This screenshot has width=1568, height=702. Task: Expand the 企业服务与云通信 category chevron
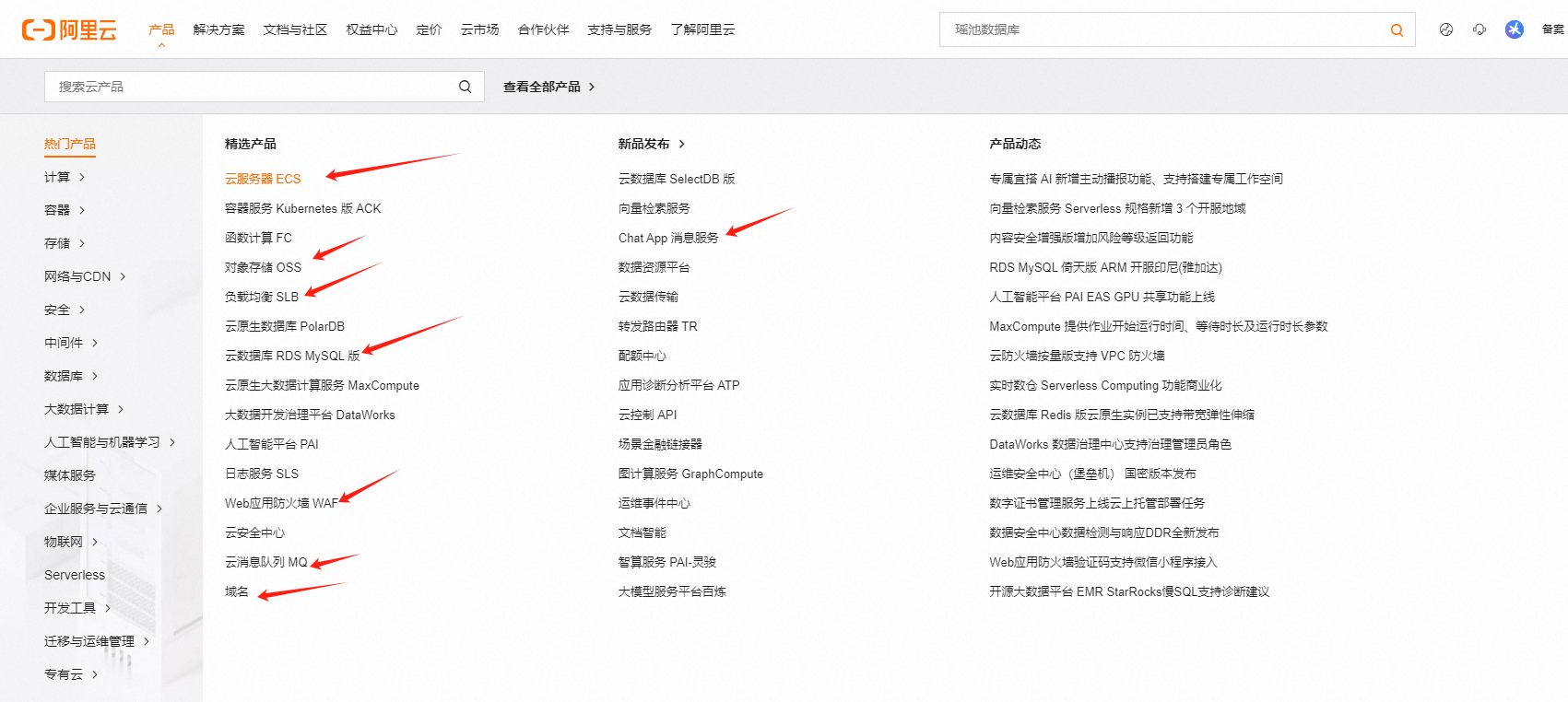click(x=159, y=509)
